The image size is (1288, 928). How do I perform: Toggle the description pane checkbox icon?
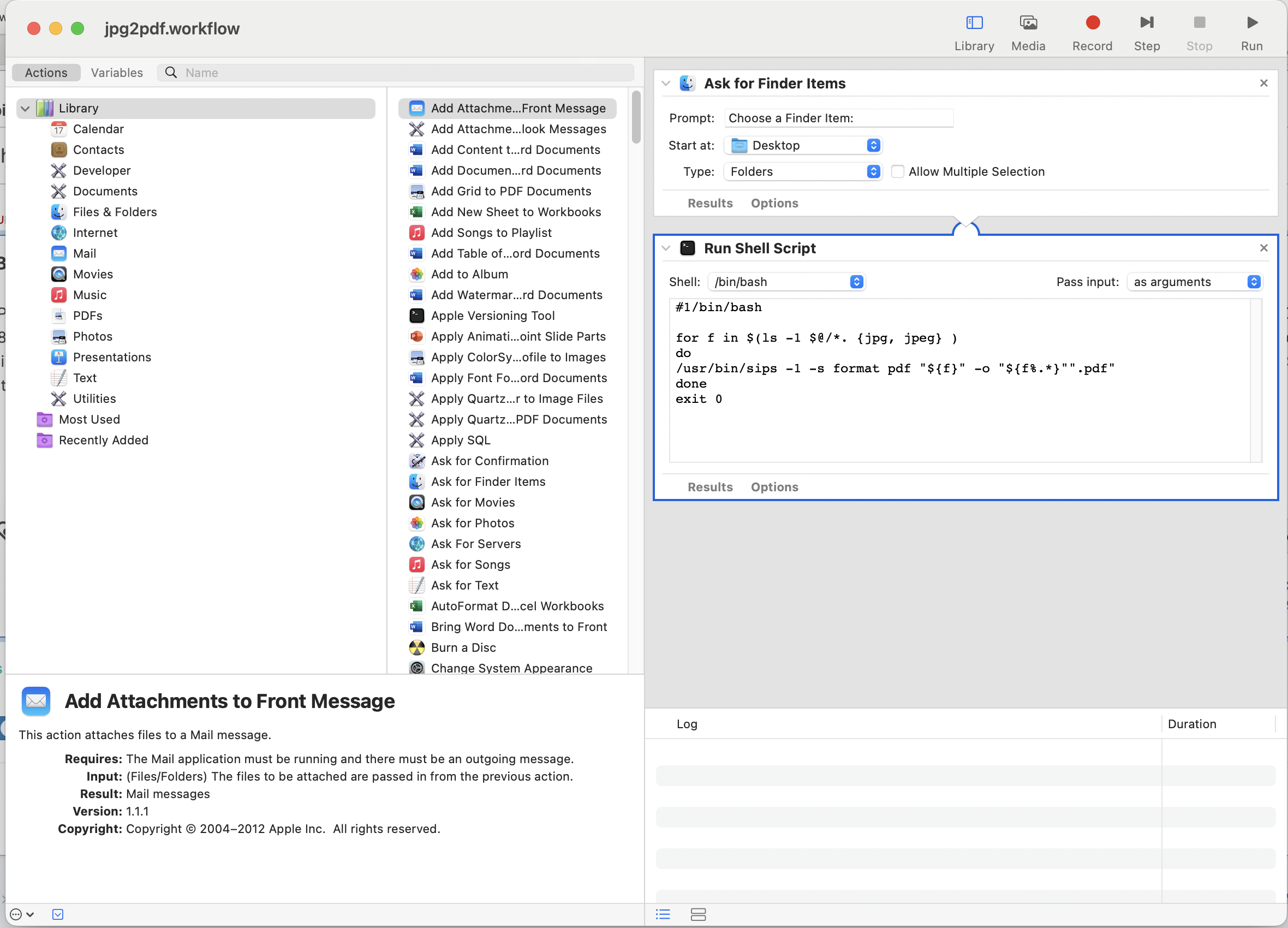tap(57, 914)
